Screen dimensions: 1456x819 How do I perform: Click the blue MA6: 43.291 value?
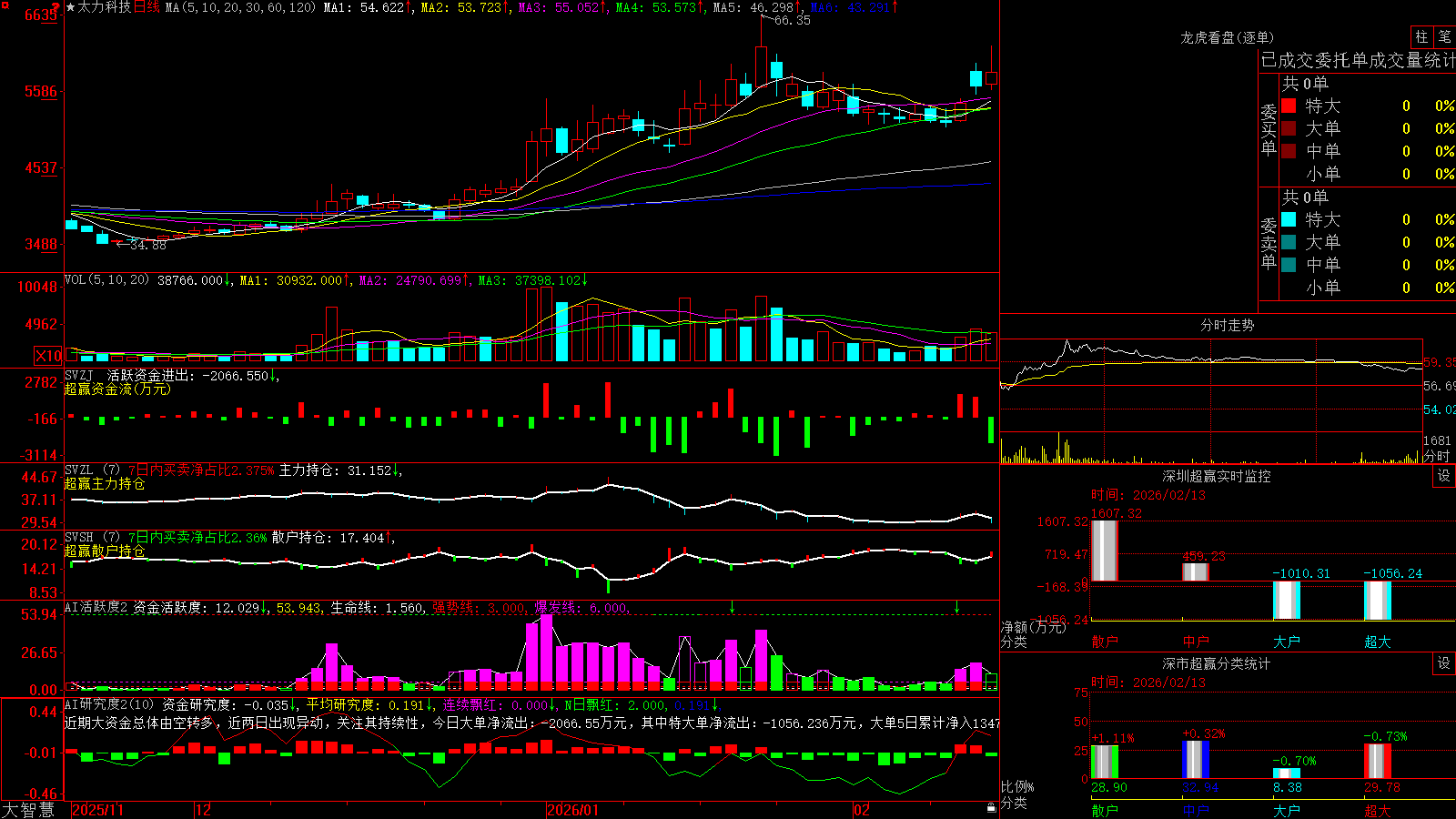tap(851, 7)
